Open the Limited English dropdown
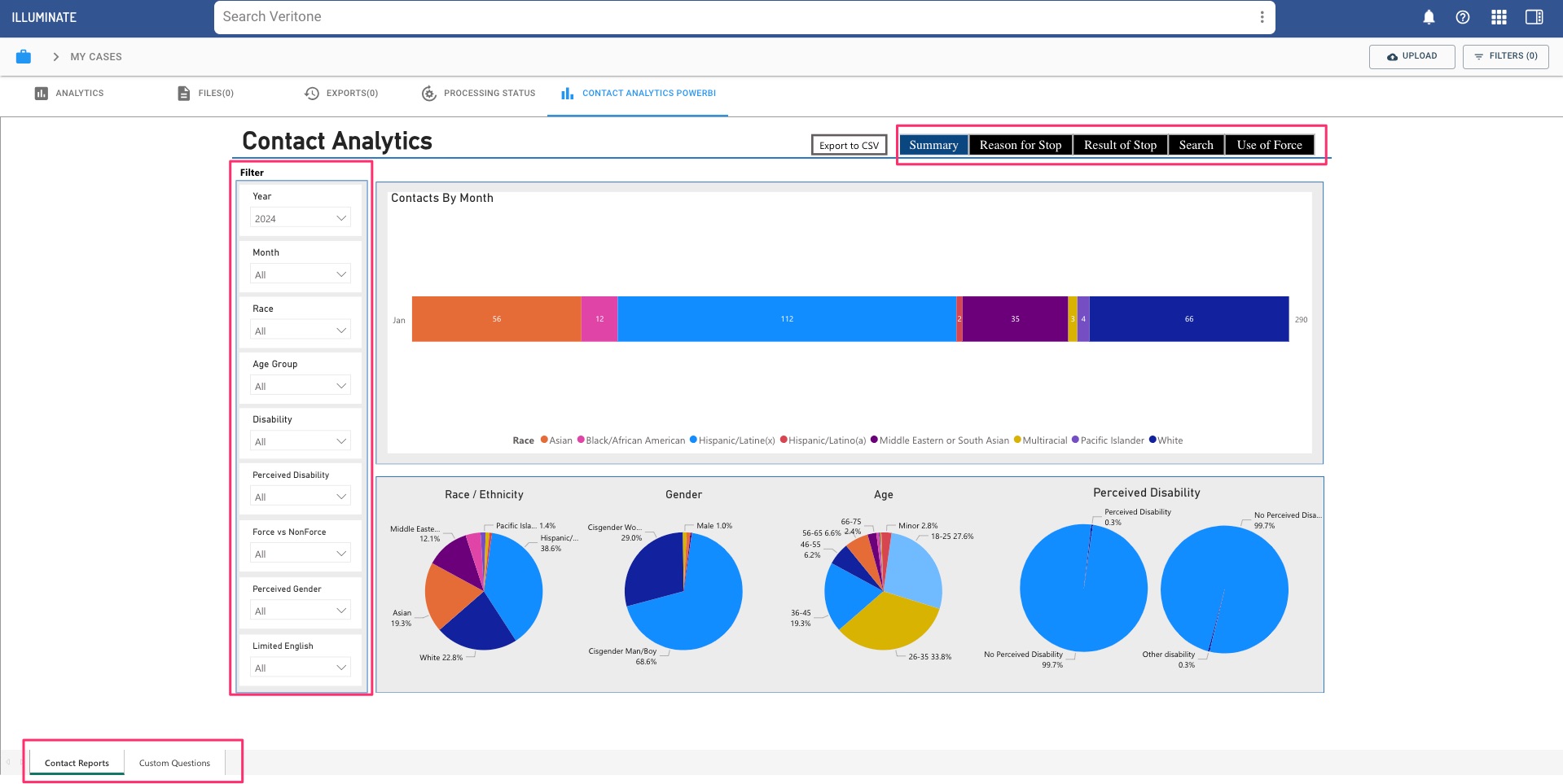1563x784 pixels. pos(301,668)
